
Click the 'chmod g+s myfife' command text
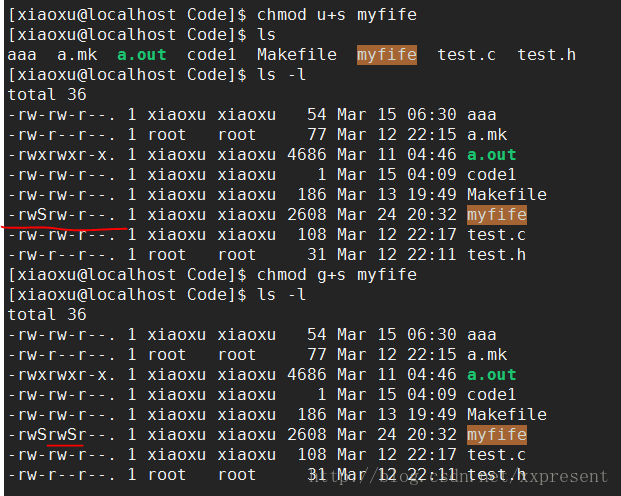click(x=337, y=275)
